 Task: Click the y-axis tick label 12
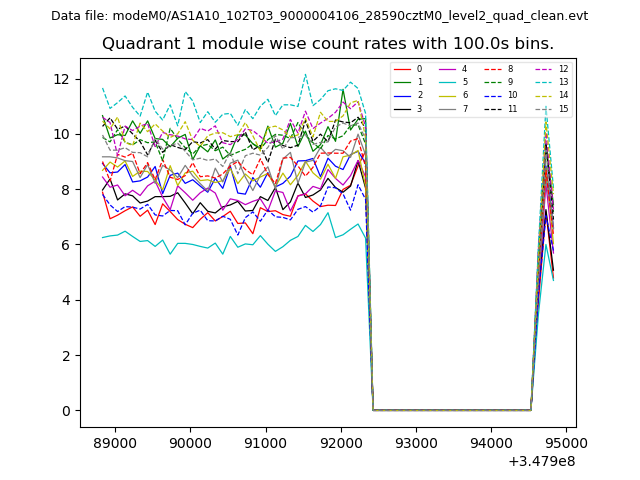(64, 79)
